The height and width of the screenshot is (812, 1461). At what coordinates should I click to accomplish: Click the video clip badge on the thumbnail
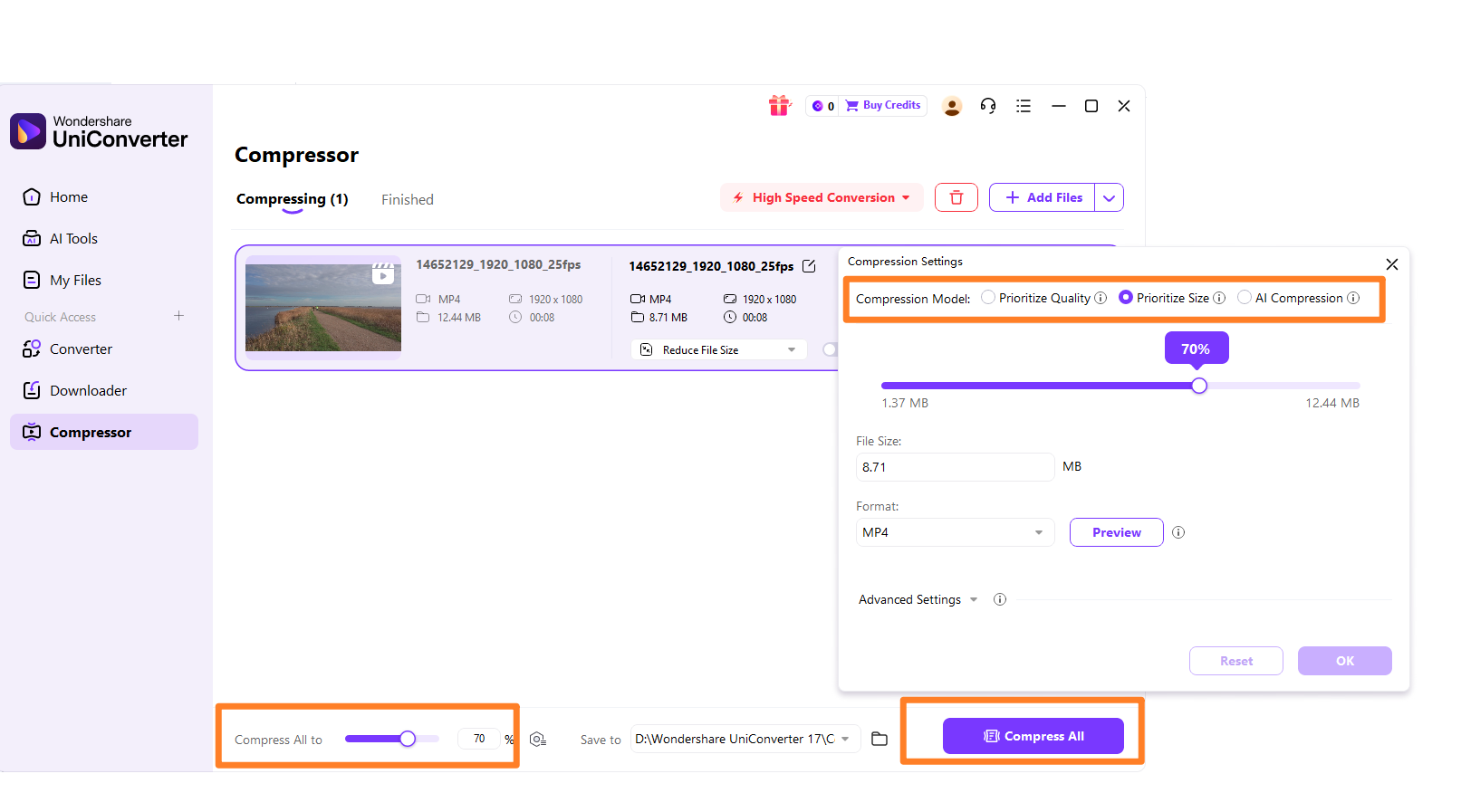pyautogui.click(x=383, y=273)
